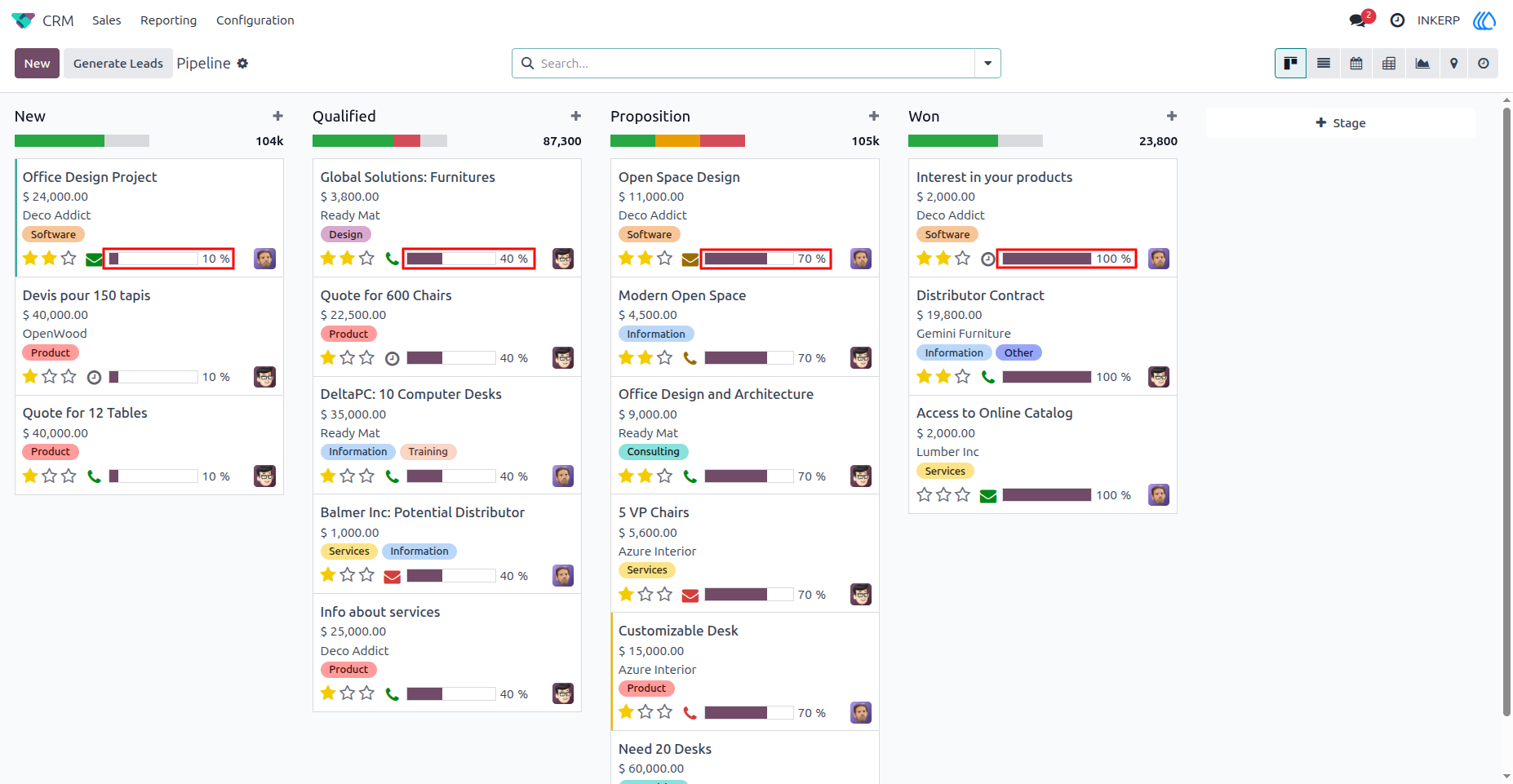Switch to pivot table view
Screen dimensions: 1513x784
1389,64
